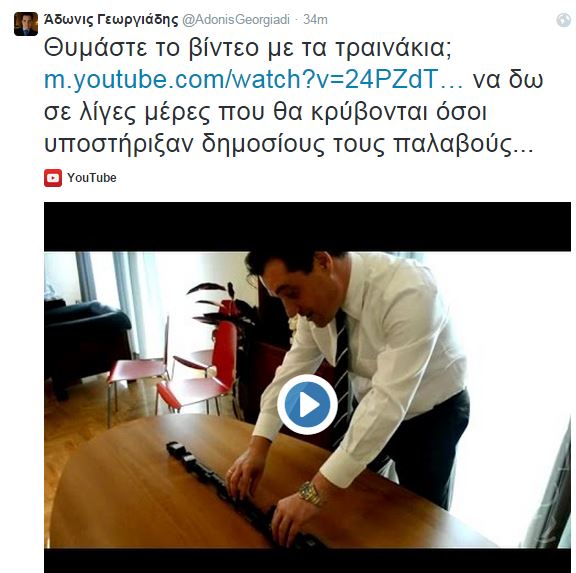The width and height of the screenshot is (576, 573).
Task: Click the top black letterbox bar
Action: (307, 227)
